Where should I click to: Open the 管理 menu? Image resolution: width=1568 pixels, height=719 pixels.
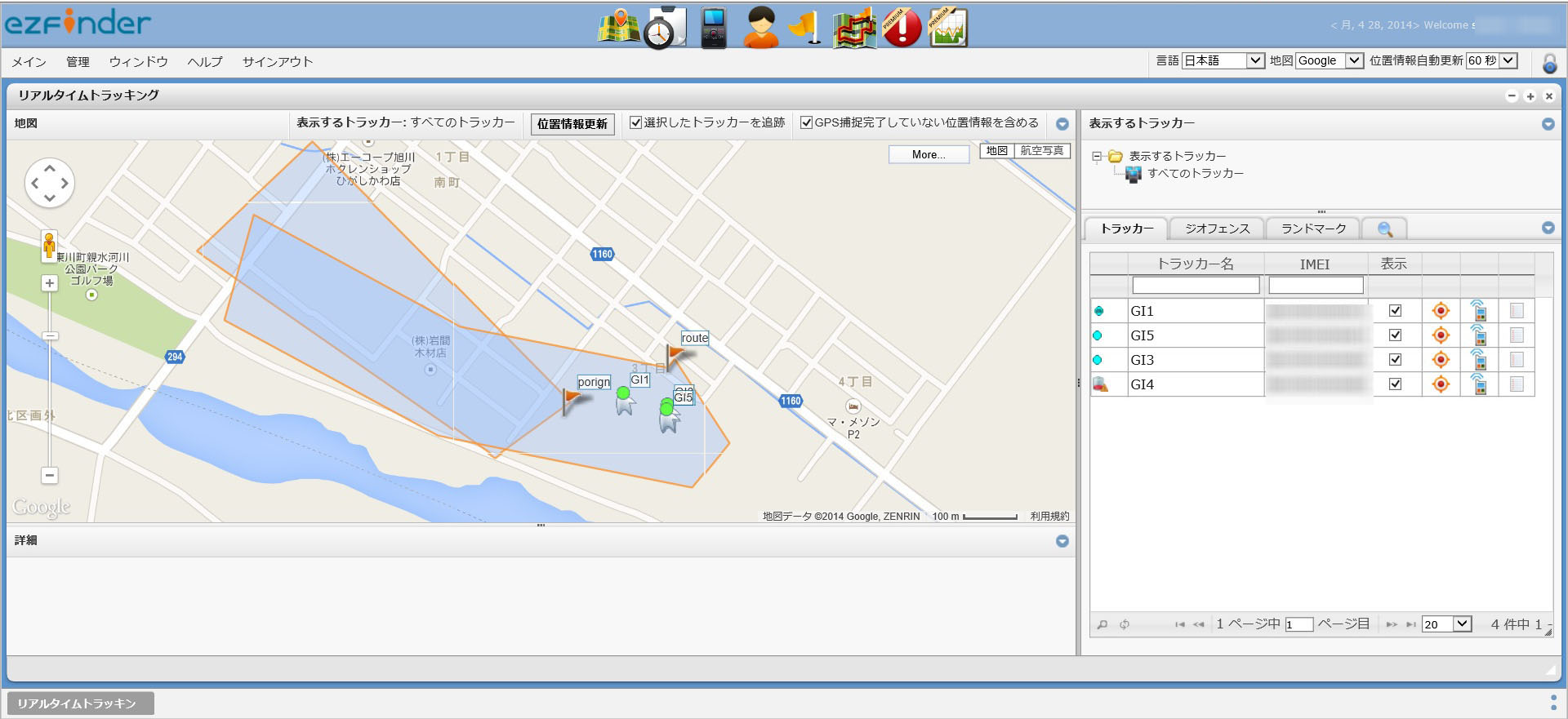pos(78,62)
